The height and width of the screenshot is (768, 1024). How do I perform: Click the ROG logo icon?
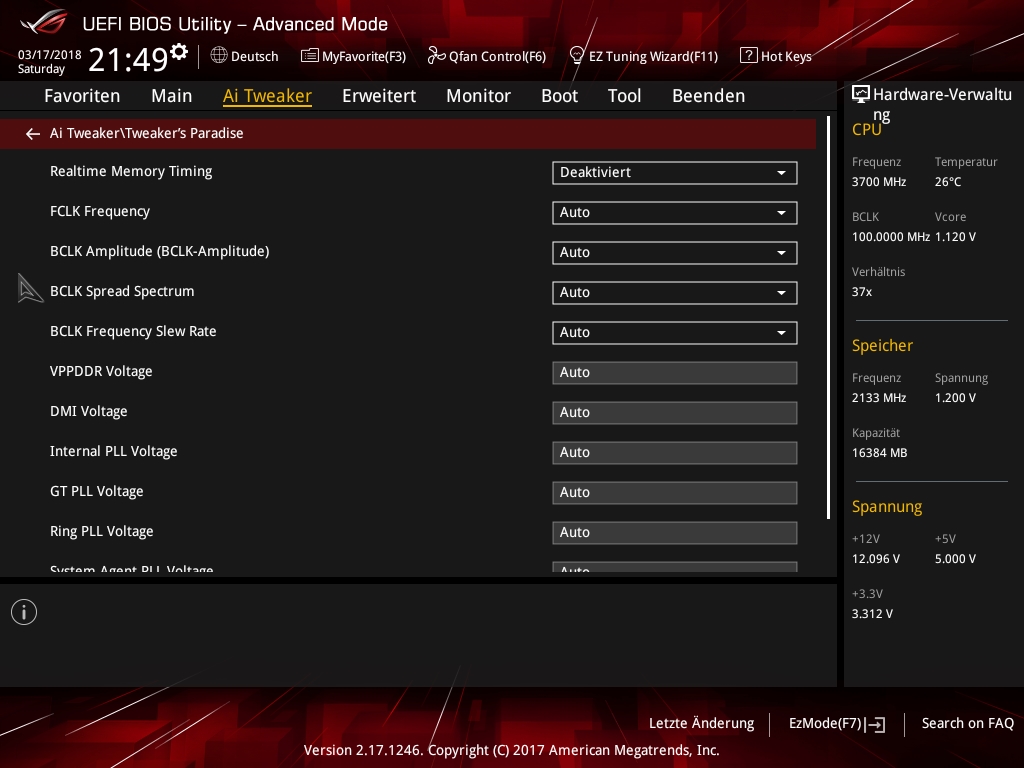point(43,22)
